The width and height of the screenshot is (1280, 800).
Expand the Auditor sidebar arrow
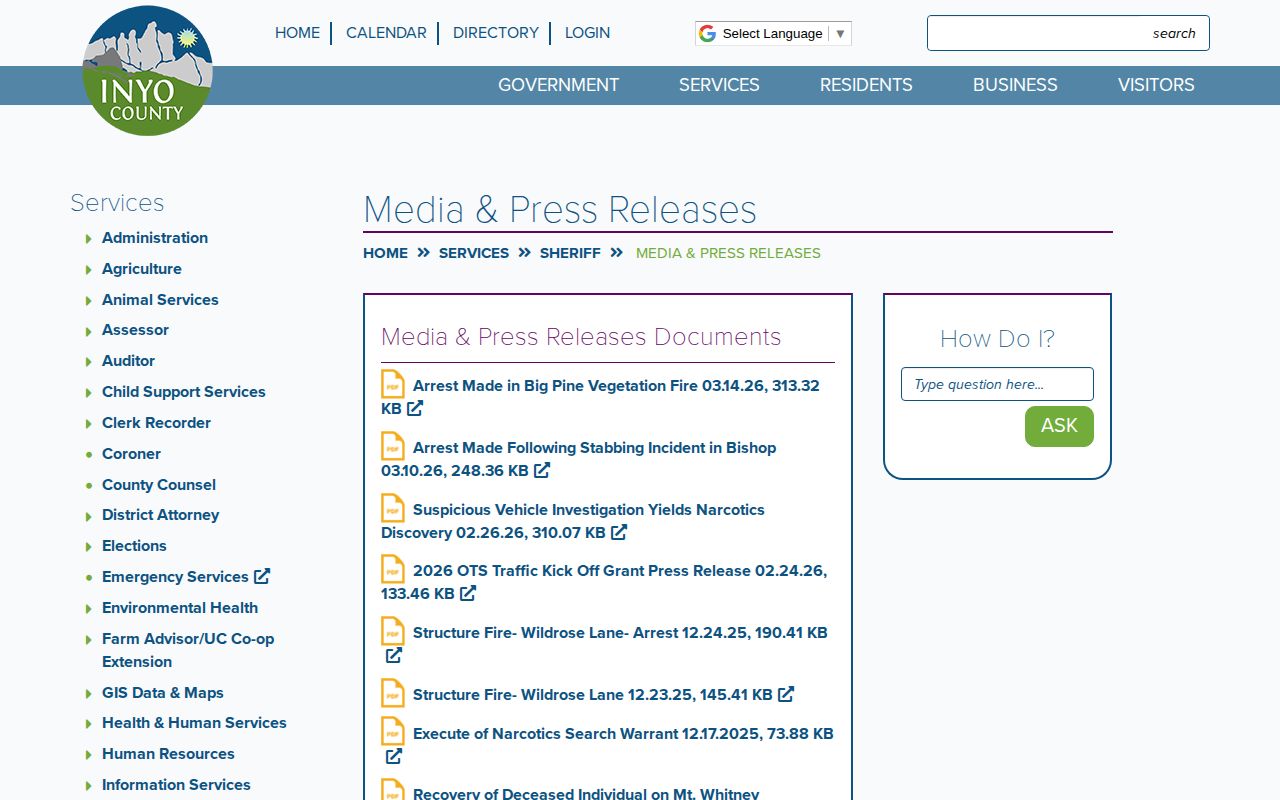coord(89,362)
